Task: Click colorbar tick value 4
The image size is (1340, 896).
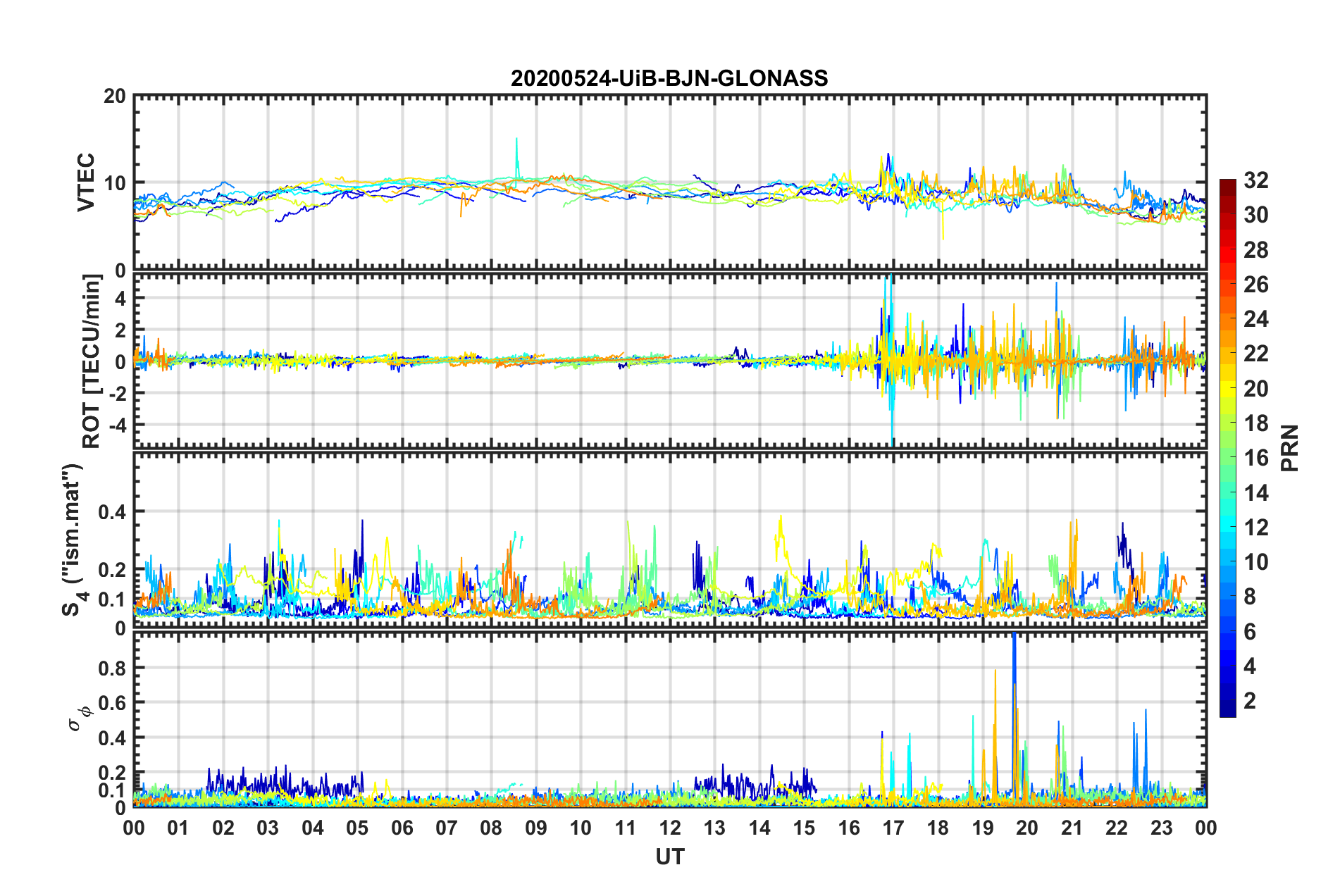Action: (x=1250, y=666)
